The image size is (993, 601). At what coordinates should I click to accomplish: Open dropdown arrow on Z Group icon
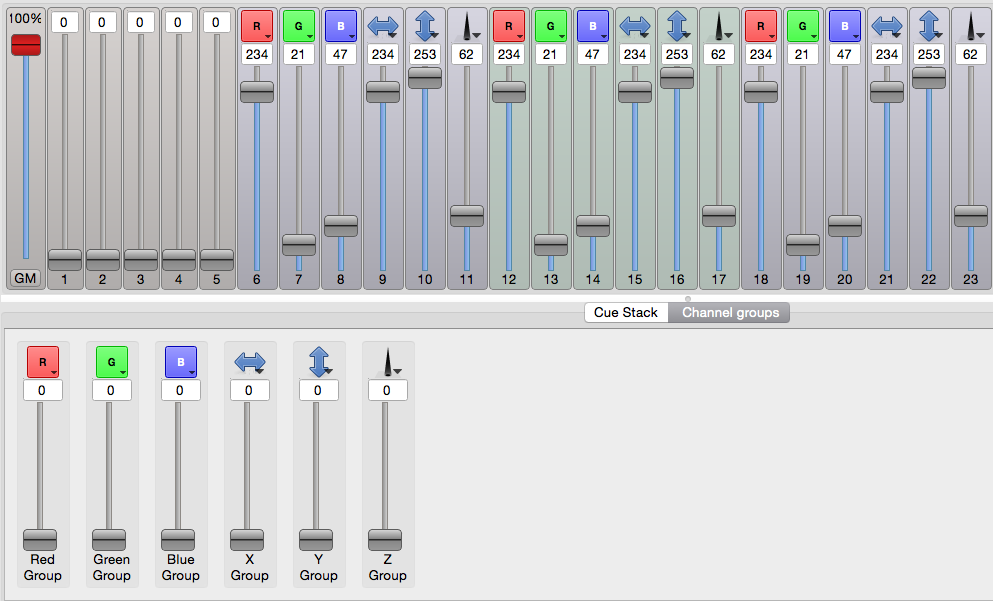click(x=398, y=370)
